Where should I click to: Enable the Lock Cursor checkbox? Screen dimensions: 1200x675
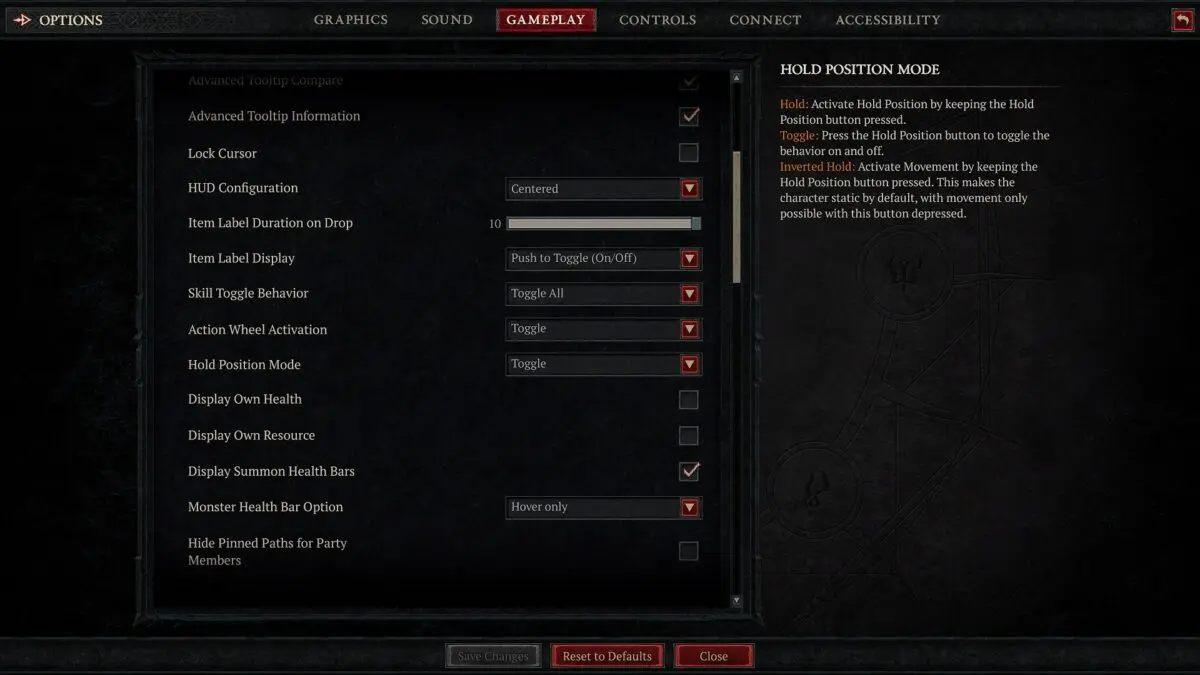689,153
